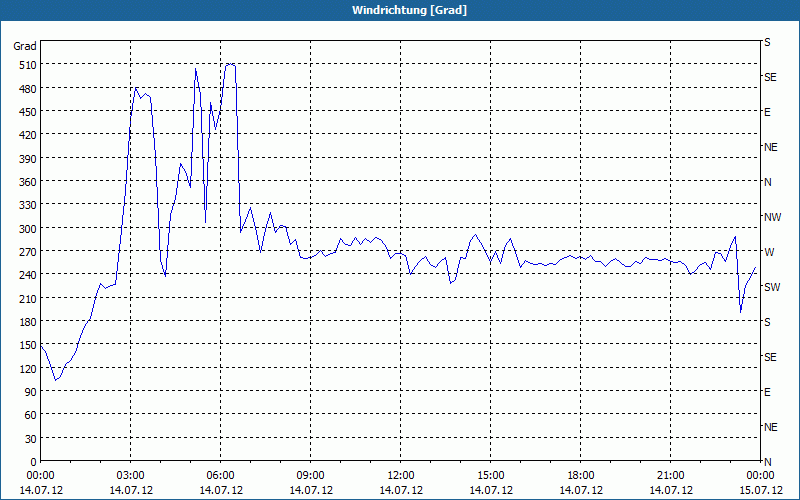Select the 300 degree axis label
800x500 pixels.
[28, 229]
